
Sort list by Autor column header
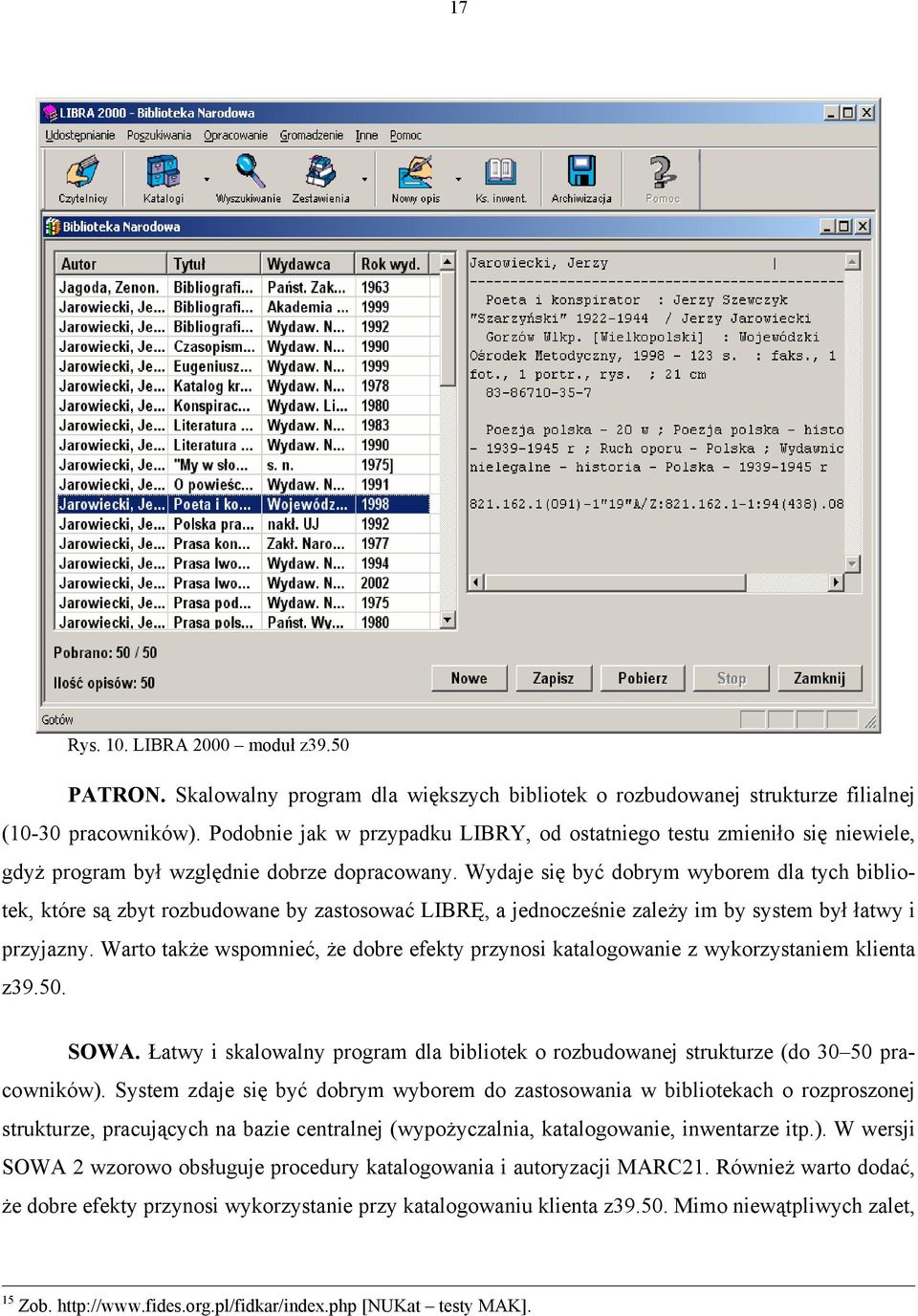pos(111,264)
